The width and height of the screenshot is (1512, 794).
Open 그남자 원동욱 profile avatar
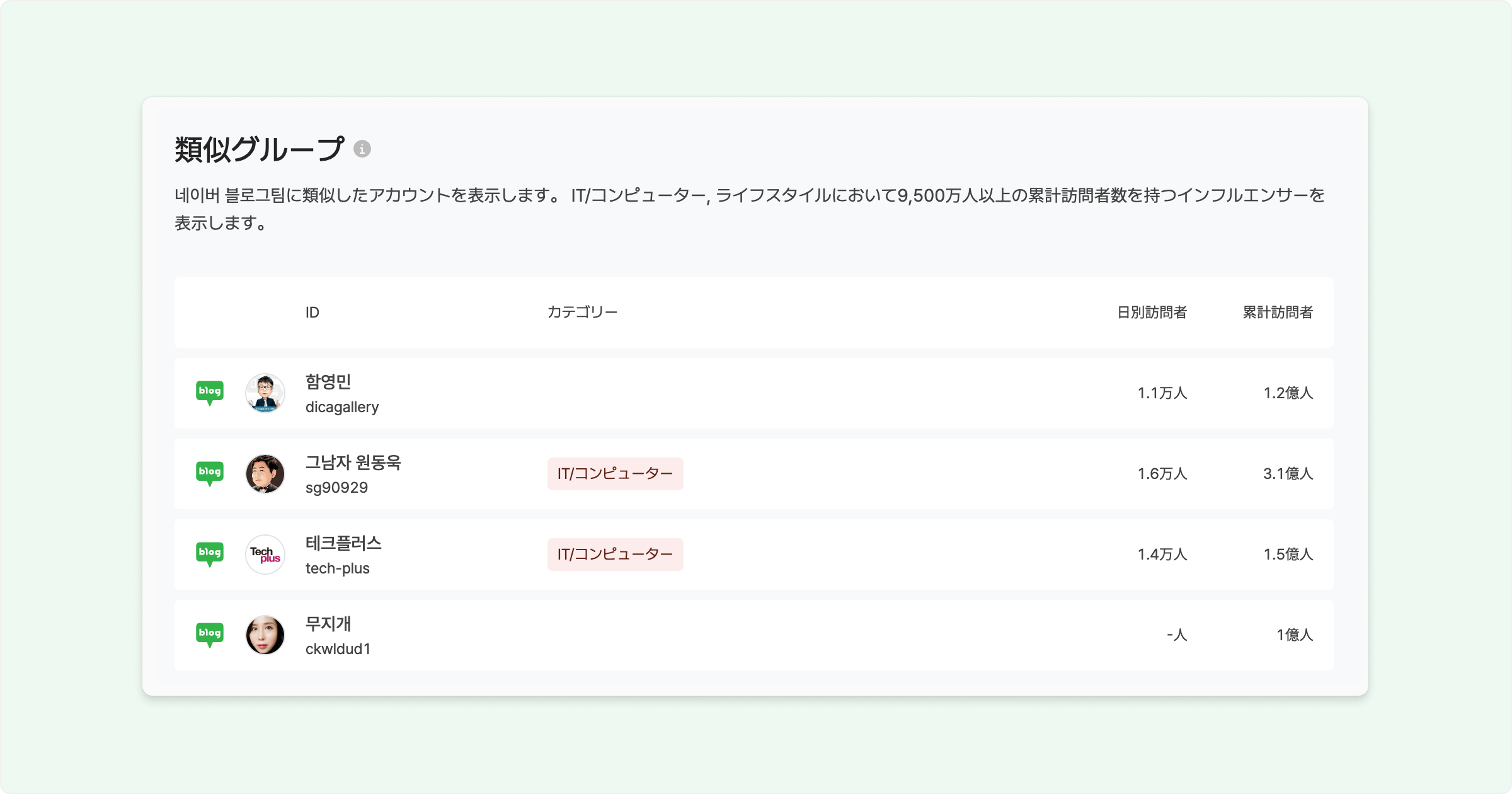click(x=265, y=473)
